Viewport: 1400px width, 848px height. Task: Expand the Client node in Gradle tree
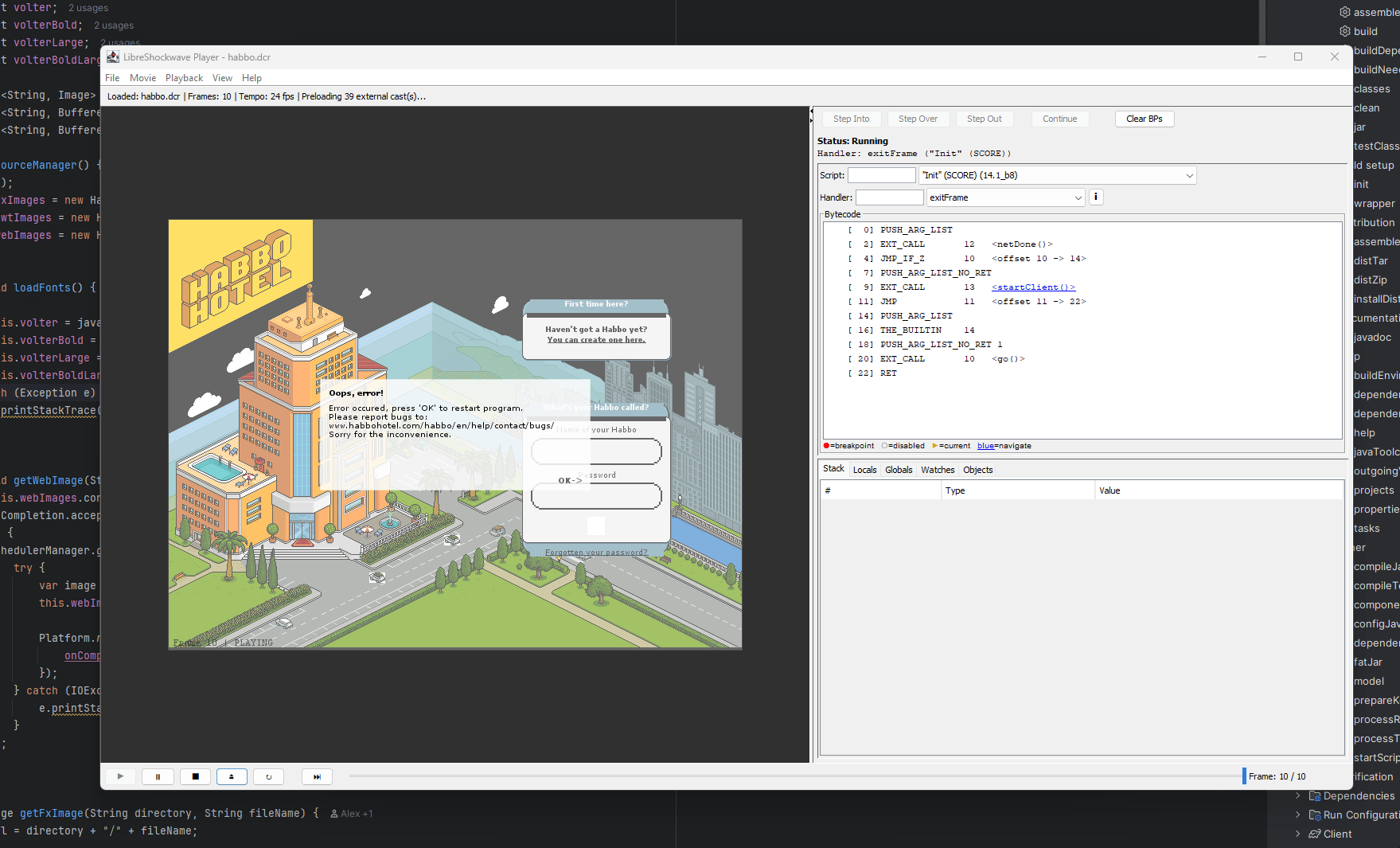coord(1298,834)
